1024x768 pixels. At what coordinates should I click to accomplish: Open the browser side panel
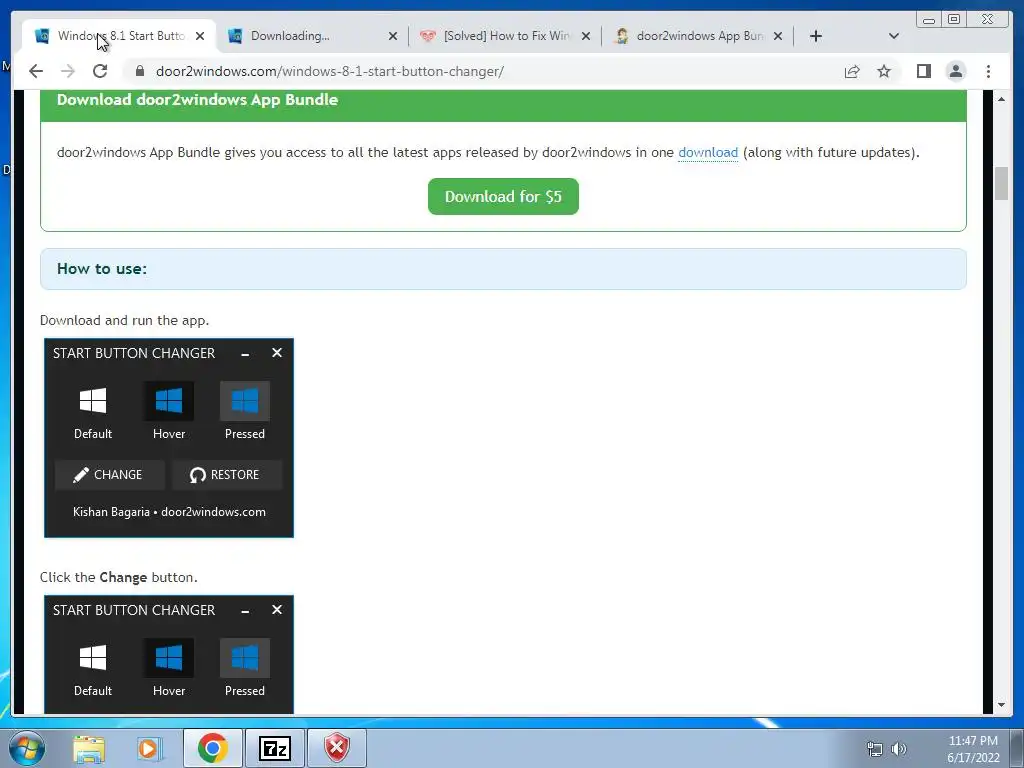pos(923,71)
